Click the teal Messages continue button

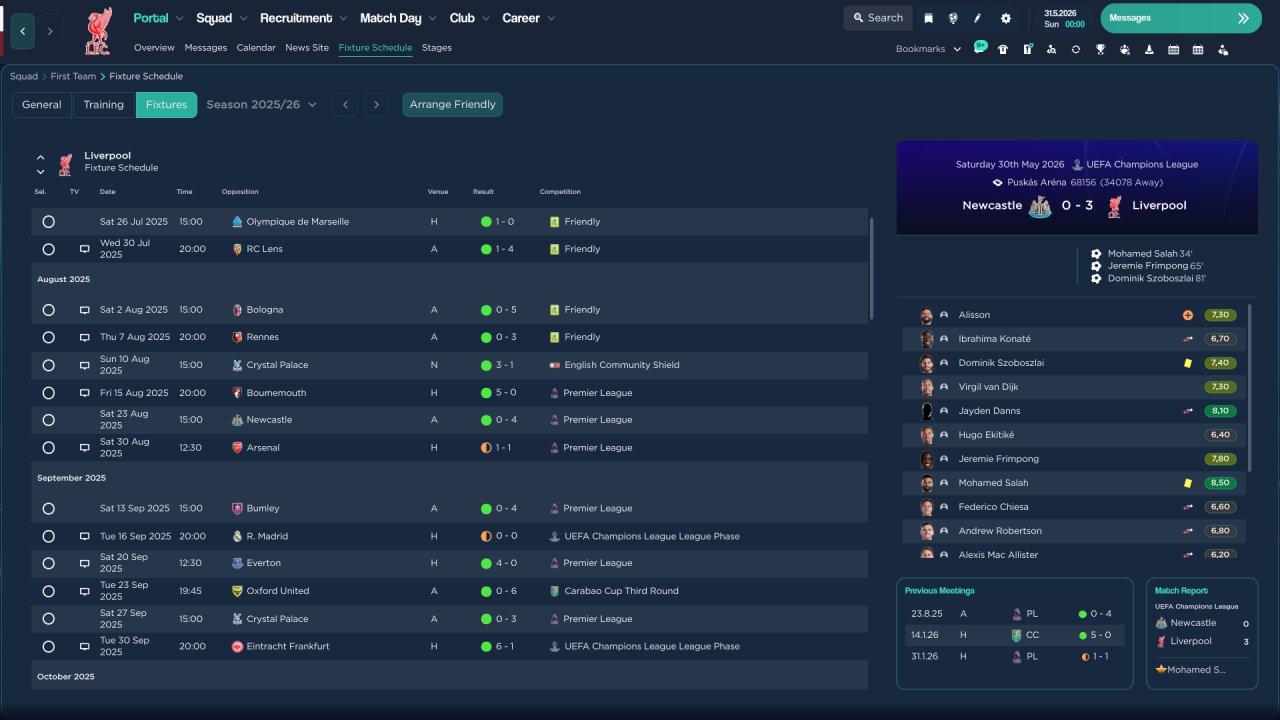[x=1181, y=18]
